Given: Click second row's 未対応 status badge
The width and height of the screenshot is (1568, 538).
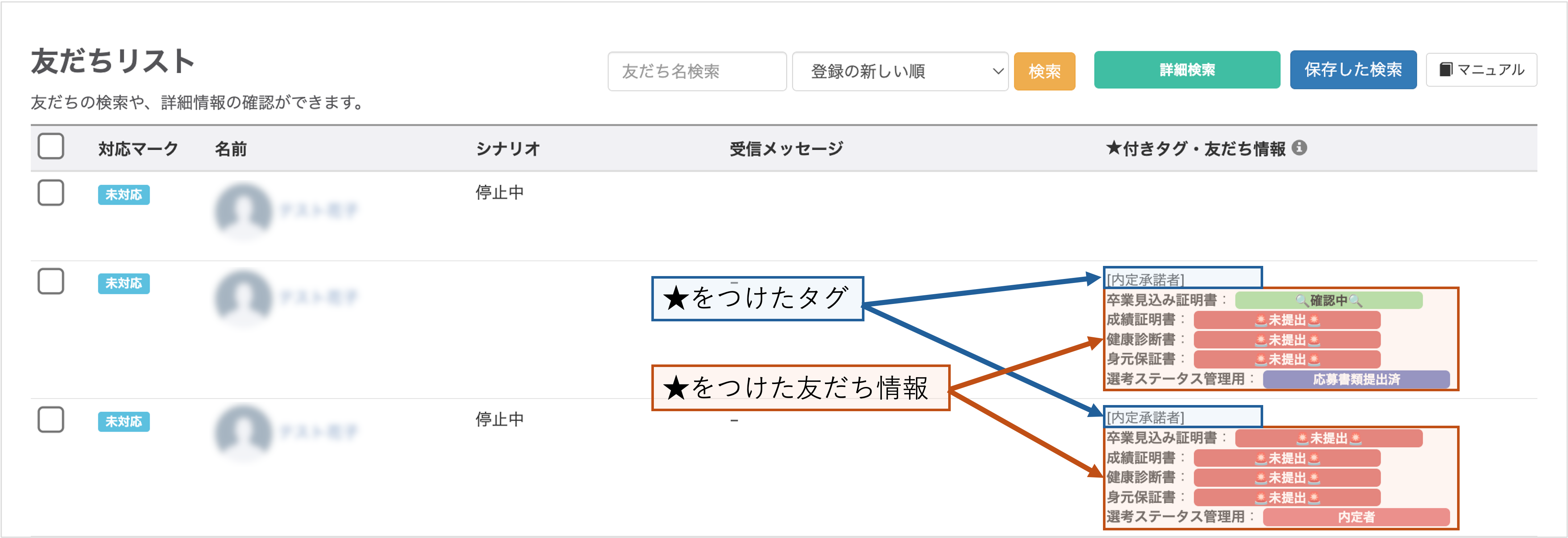Looking at the screenshot, I should (x=124, y=284).
